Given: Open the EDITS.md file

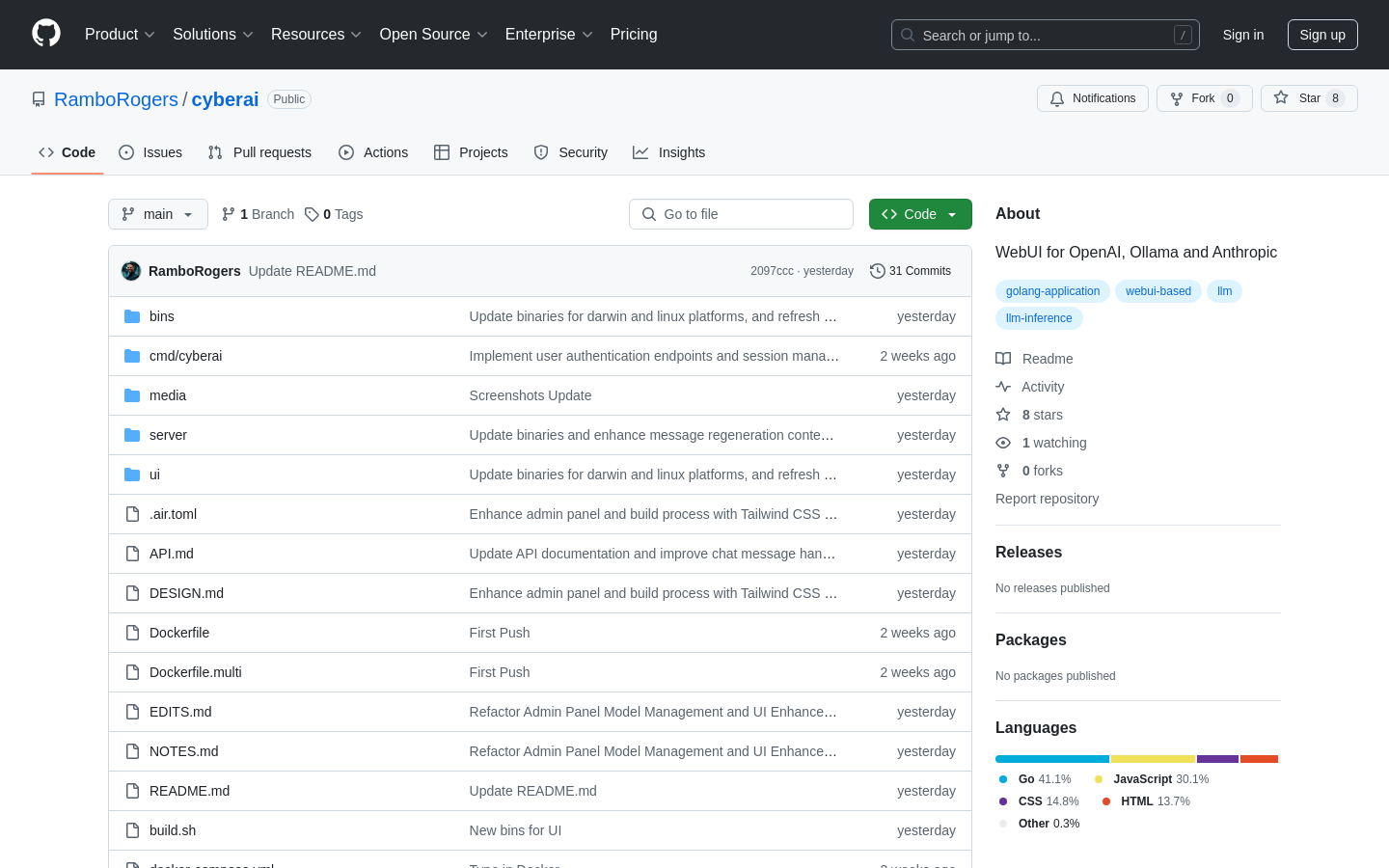Looking at the screenshot, I should pos(180,712).
